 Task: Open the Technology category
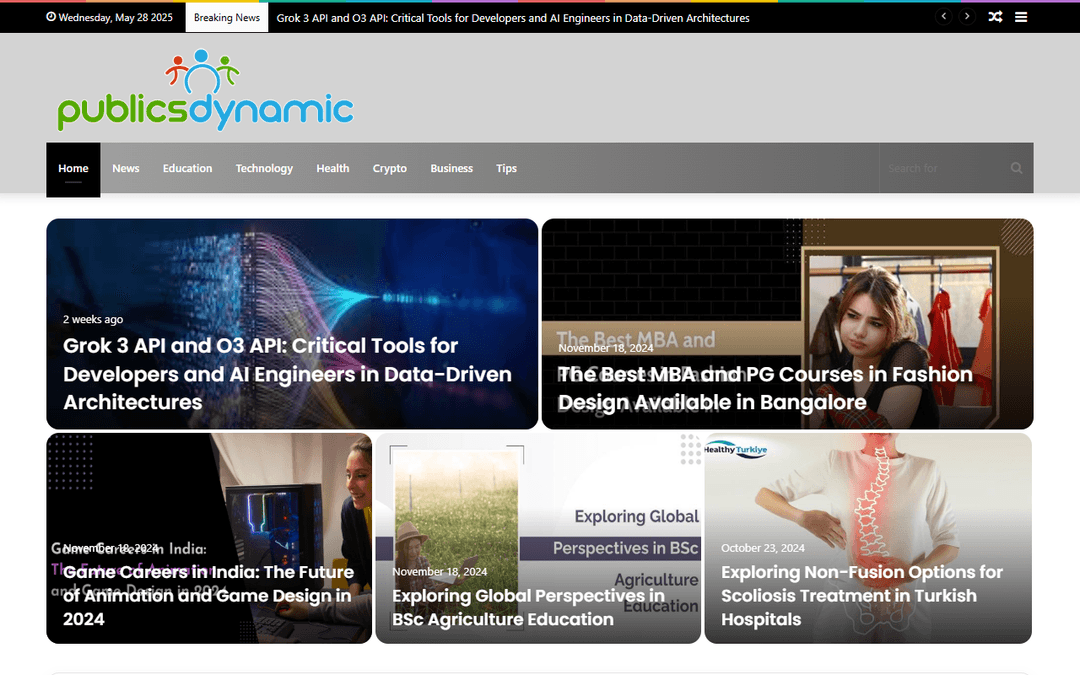(x=264, y=168)
